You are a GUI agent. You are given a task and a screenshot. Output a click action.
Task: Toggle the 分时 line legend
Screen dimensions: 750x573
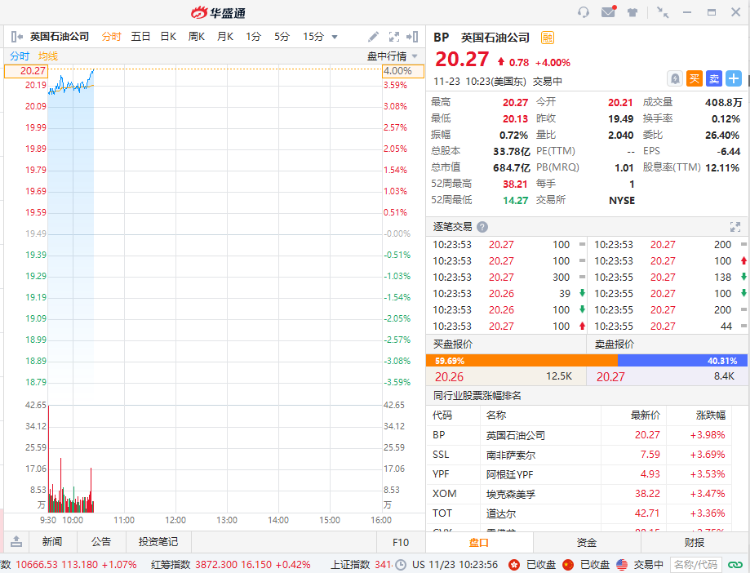point(20,56)
